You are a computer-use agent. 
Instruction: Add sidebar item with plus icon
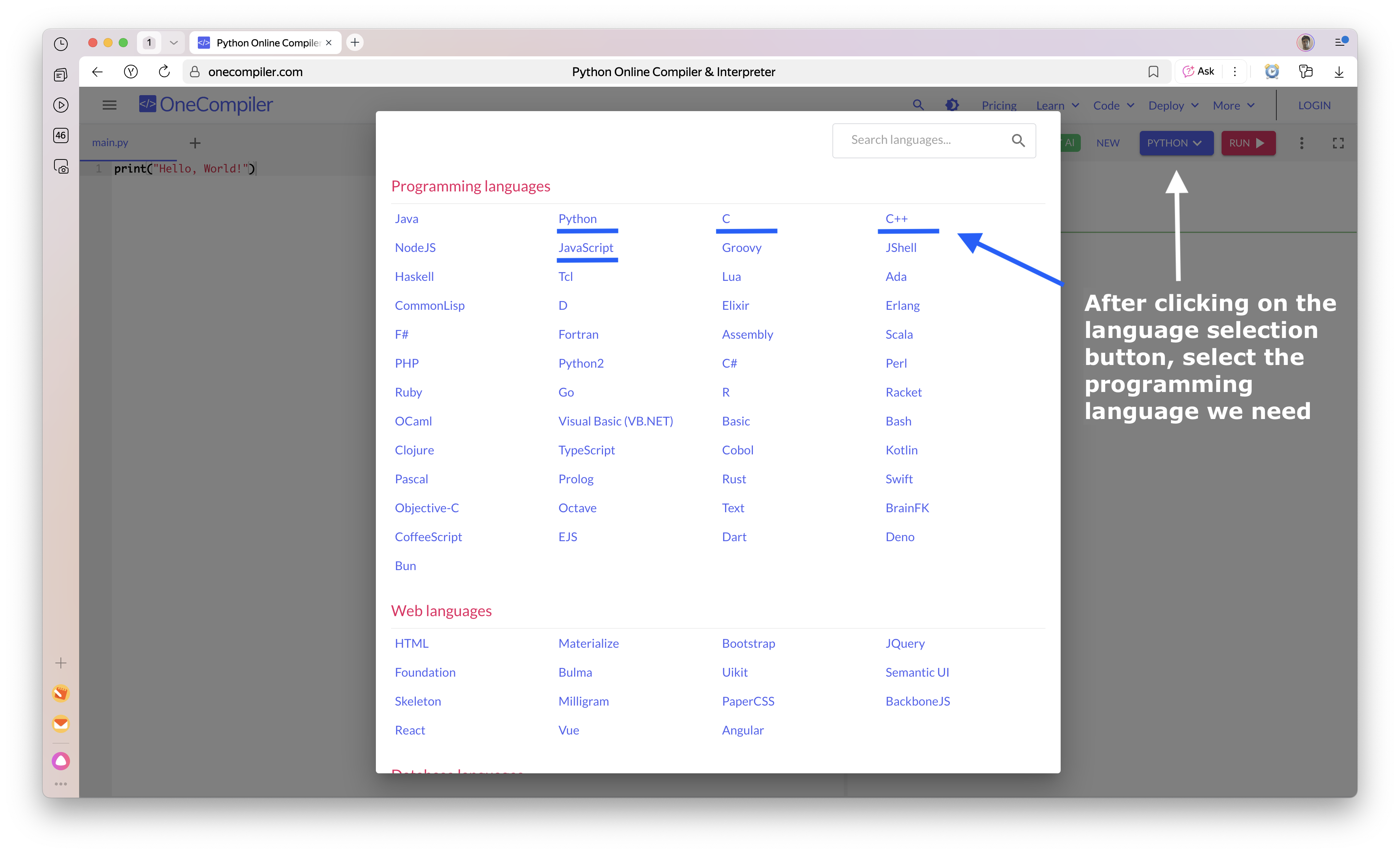point(61,663)
